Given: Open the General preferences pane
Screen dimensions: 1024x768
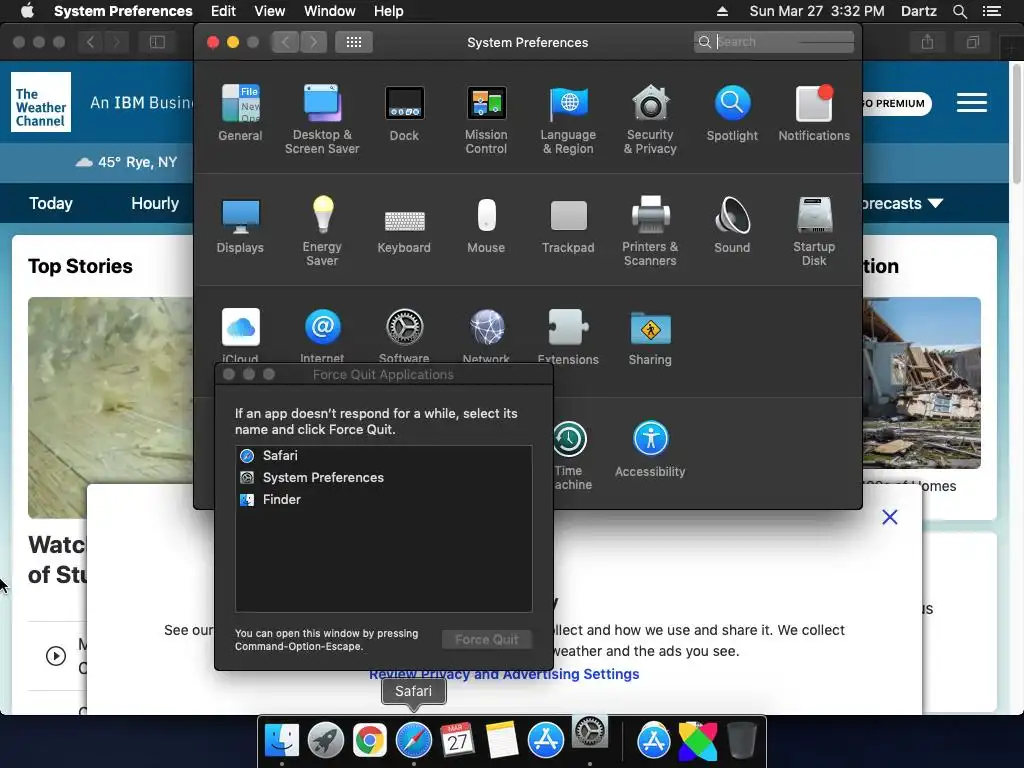Looking at the screenshot, I should click(x=240, y=113).
